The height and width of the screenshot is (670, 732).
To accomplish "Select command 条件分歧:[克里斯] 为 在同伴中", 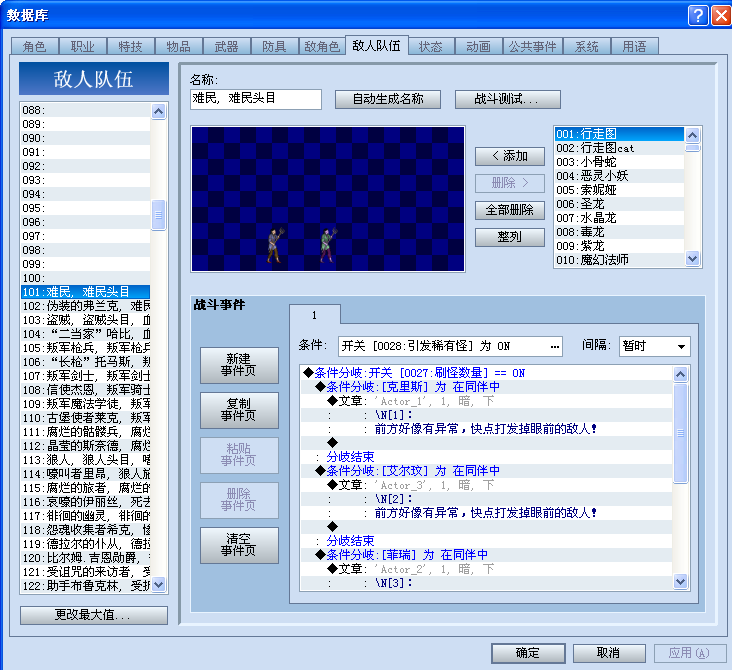I will [x=486, y=387].
